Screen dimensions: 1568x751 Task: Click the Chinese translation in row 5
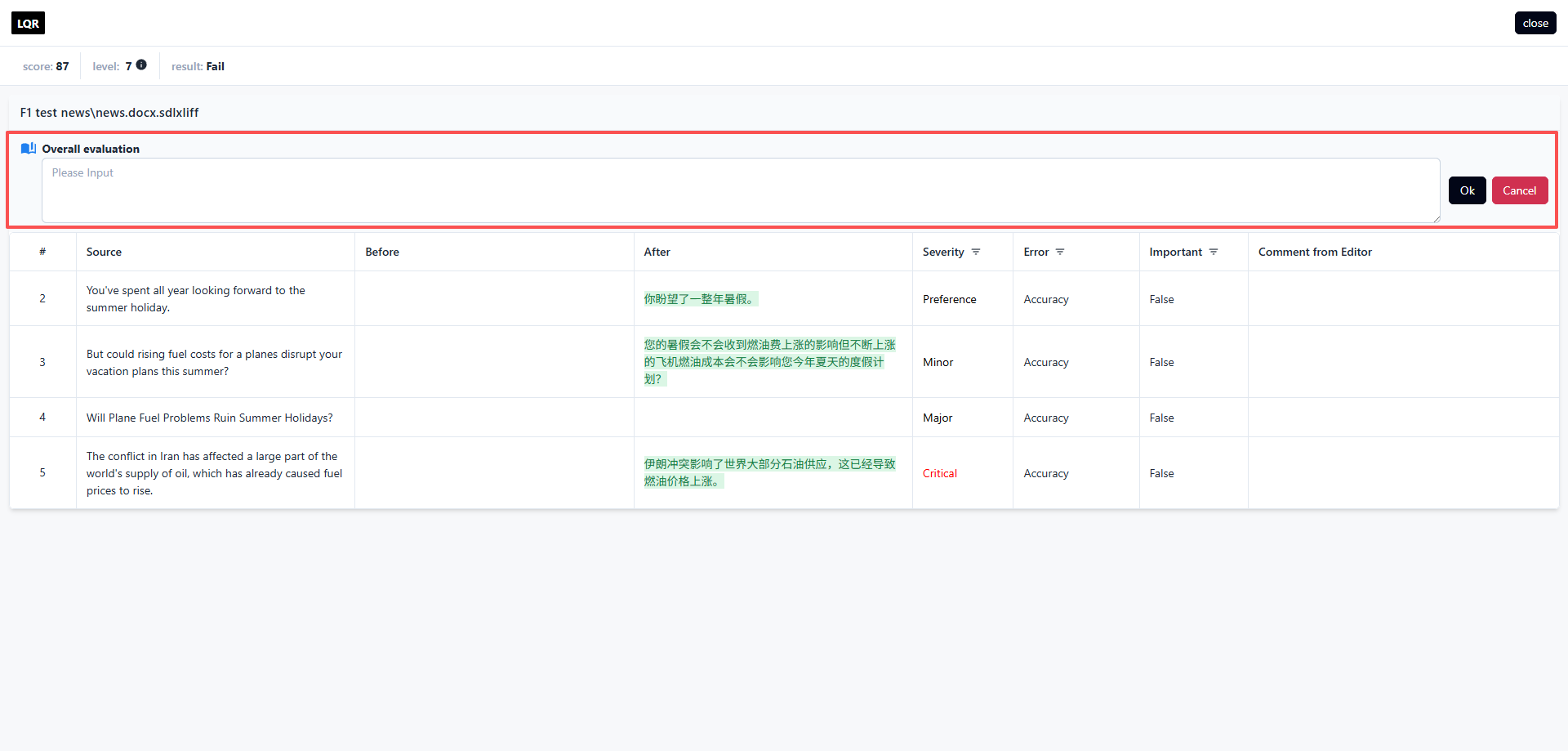(769, 472)
